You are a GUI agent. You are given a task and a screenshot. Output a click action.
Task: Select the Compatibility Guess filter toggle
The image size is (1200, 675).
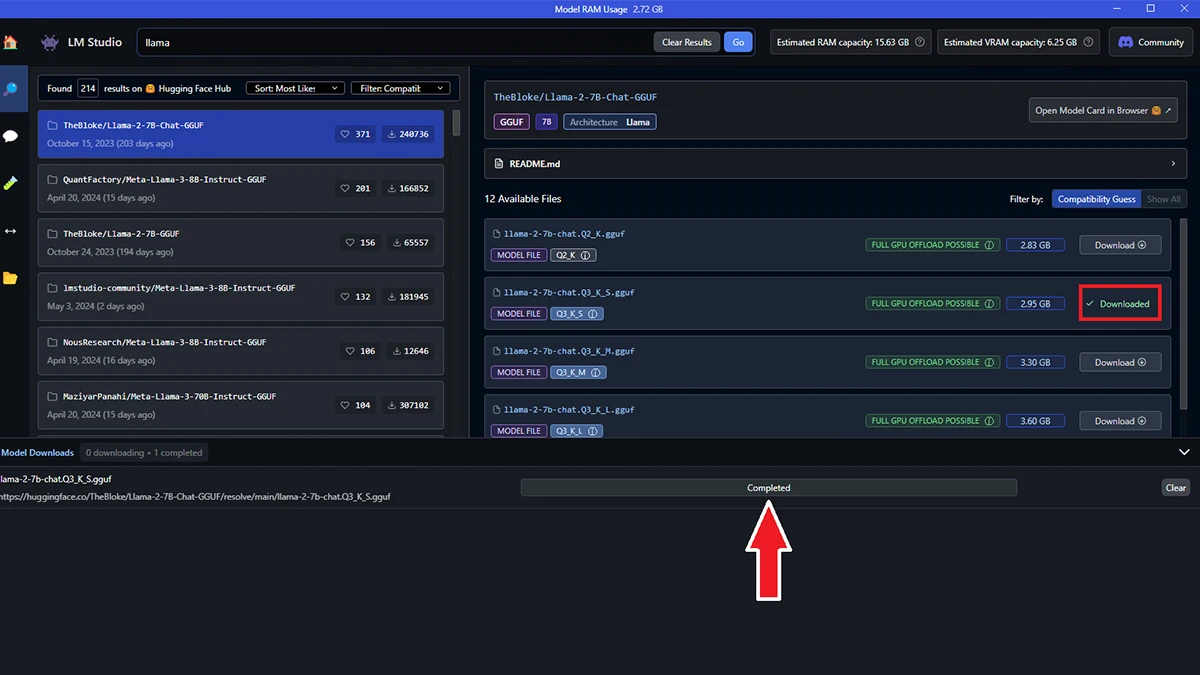(x=1096, y=199)
